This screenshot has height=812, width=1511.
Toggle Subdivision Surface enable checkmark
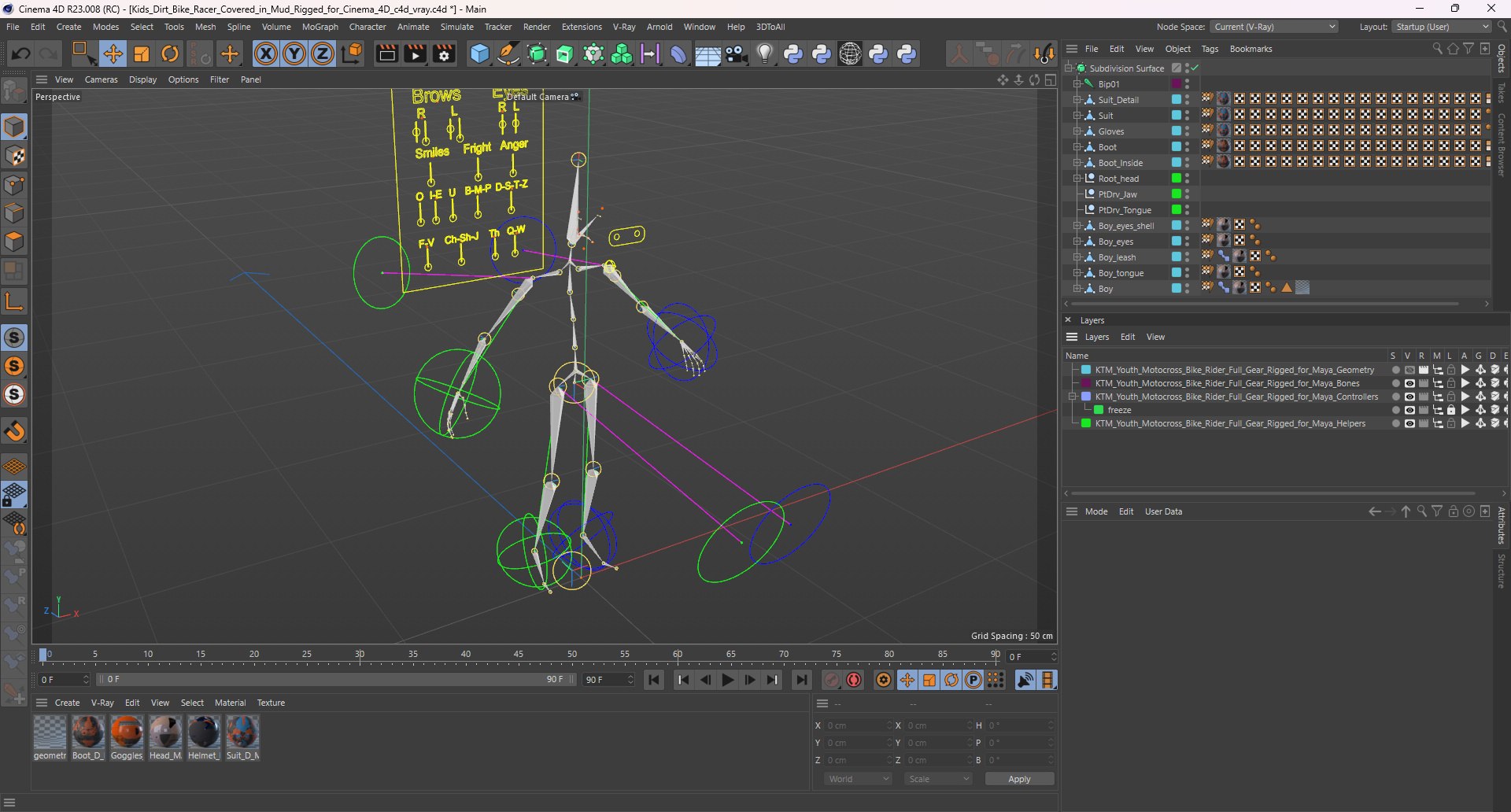click(x=1195, y=68)
